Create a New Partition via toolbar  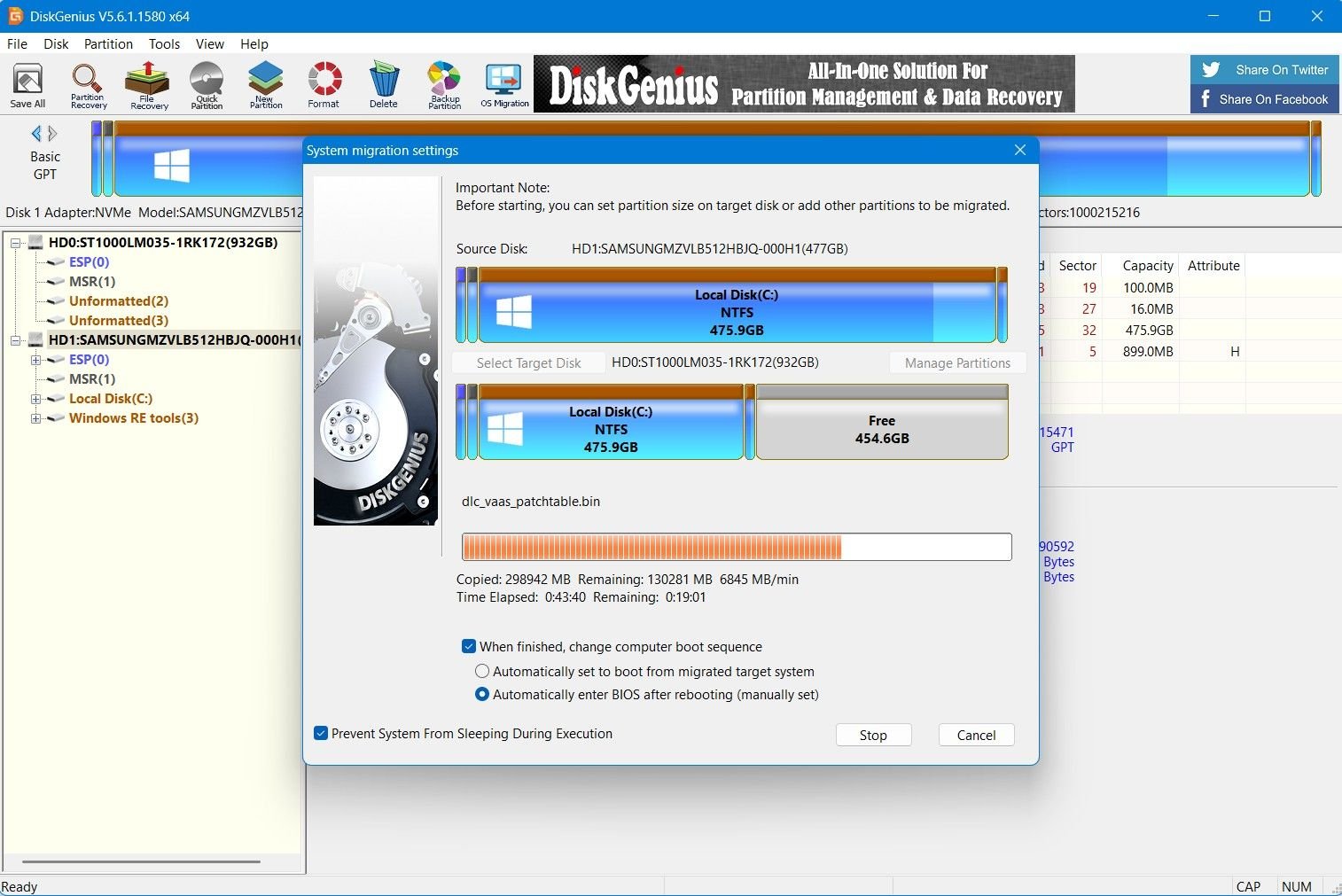click(266, 86)
